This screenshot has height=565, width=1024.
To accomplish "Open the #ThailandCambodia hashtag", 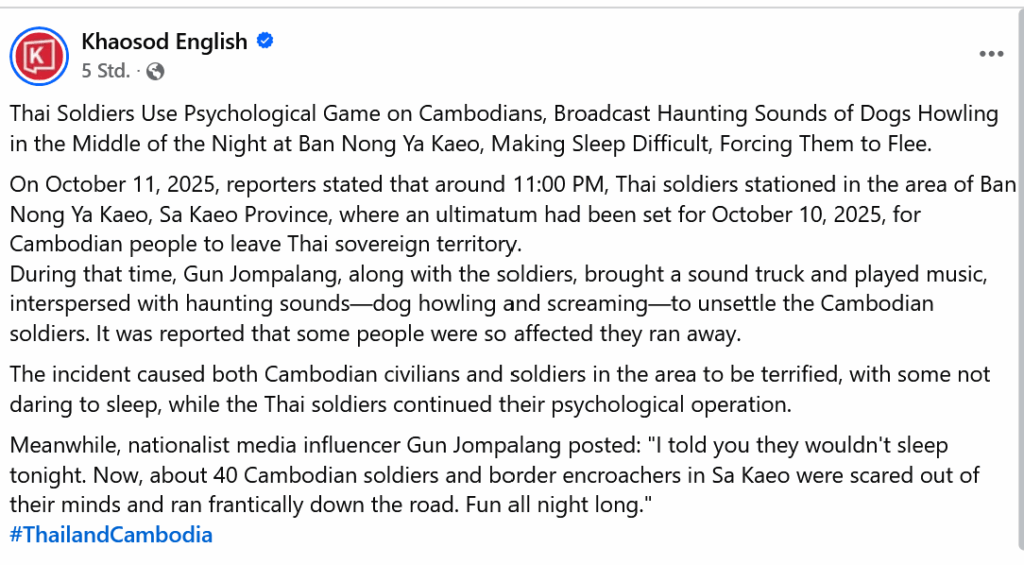I will click(111, 534).
